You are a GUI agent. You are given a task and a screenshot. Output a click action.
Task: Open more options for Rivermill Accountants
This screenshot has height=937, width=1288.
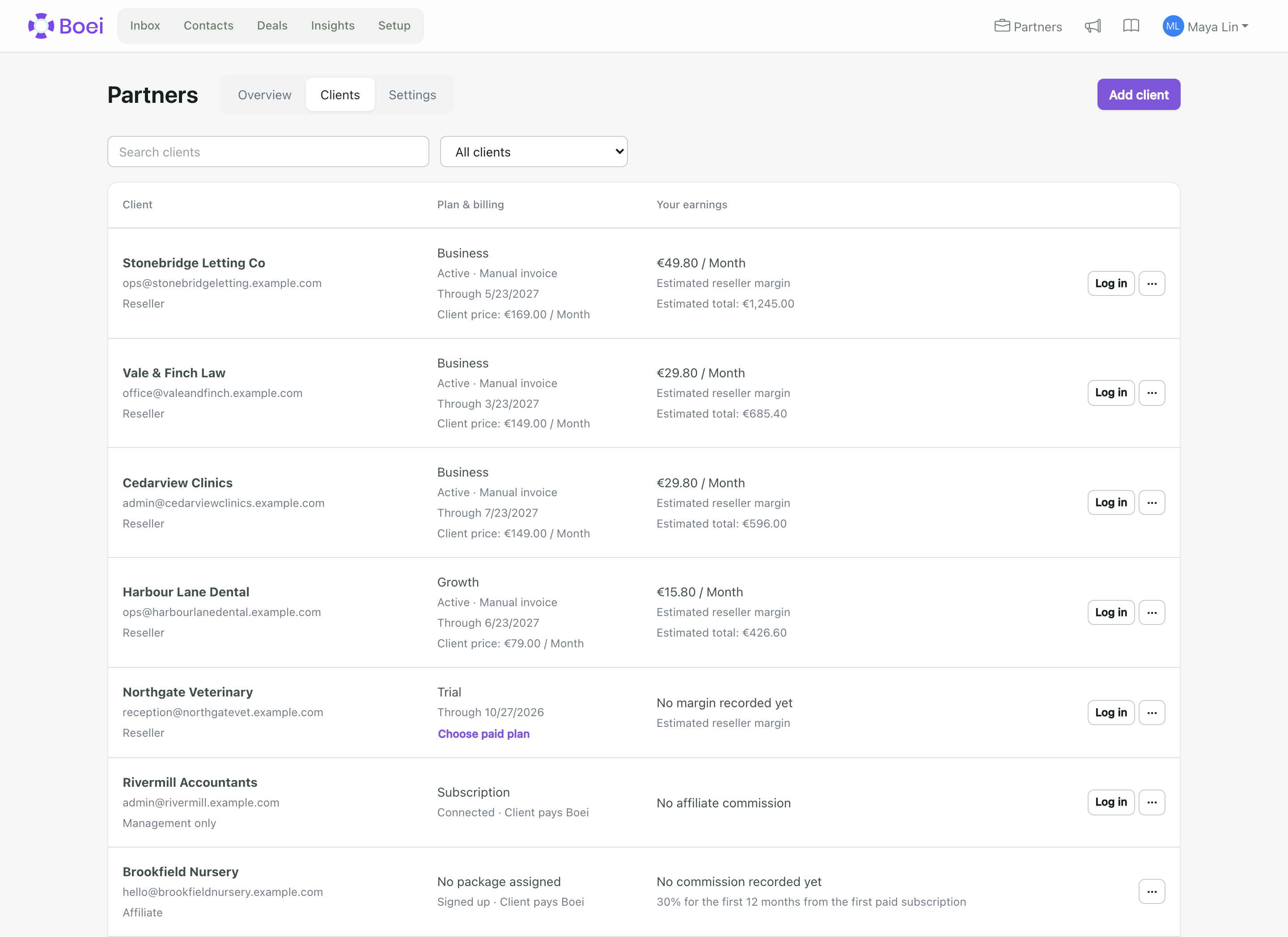(x=1152, y=802)
